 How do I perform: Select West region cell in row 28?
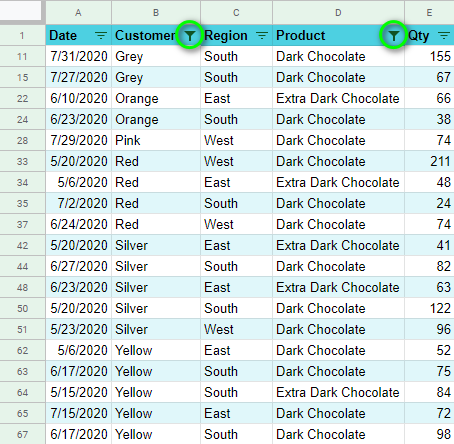[x=236, y=140]
